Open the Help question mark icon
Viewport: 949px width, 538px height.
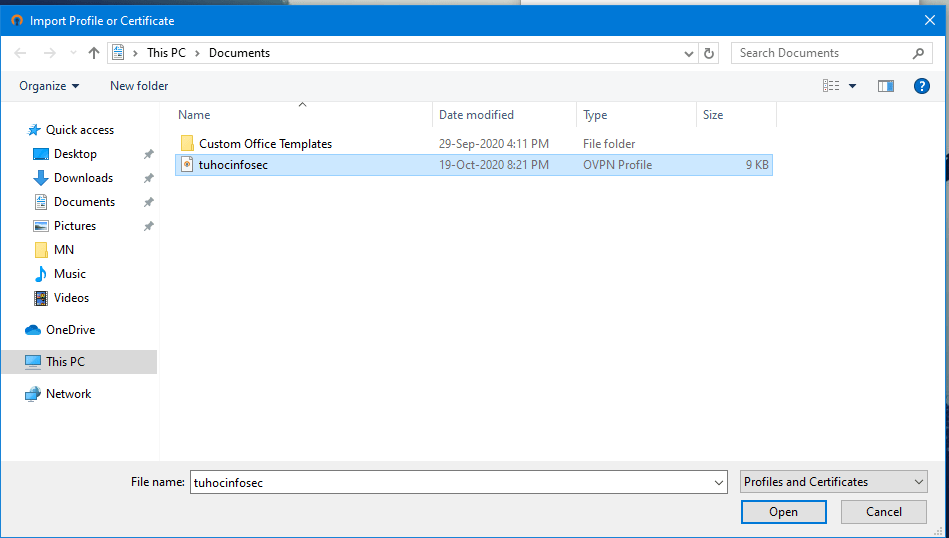922,86
